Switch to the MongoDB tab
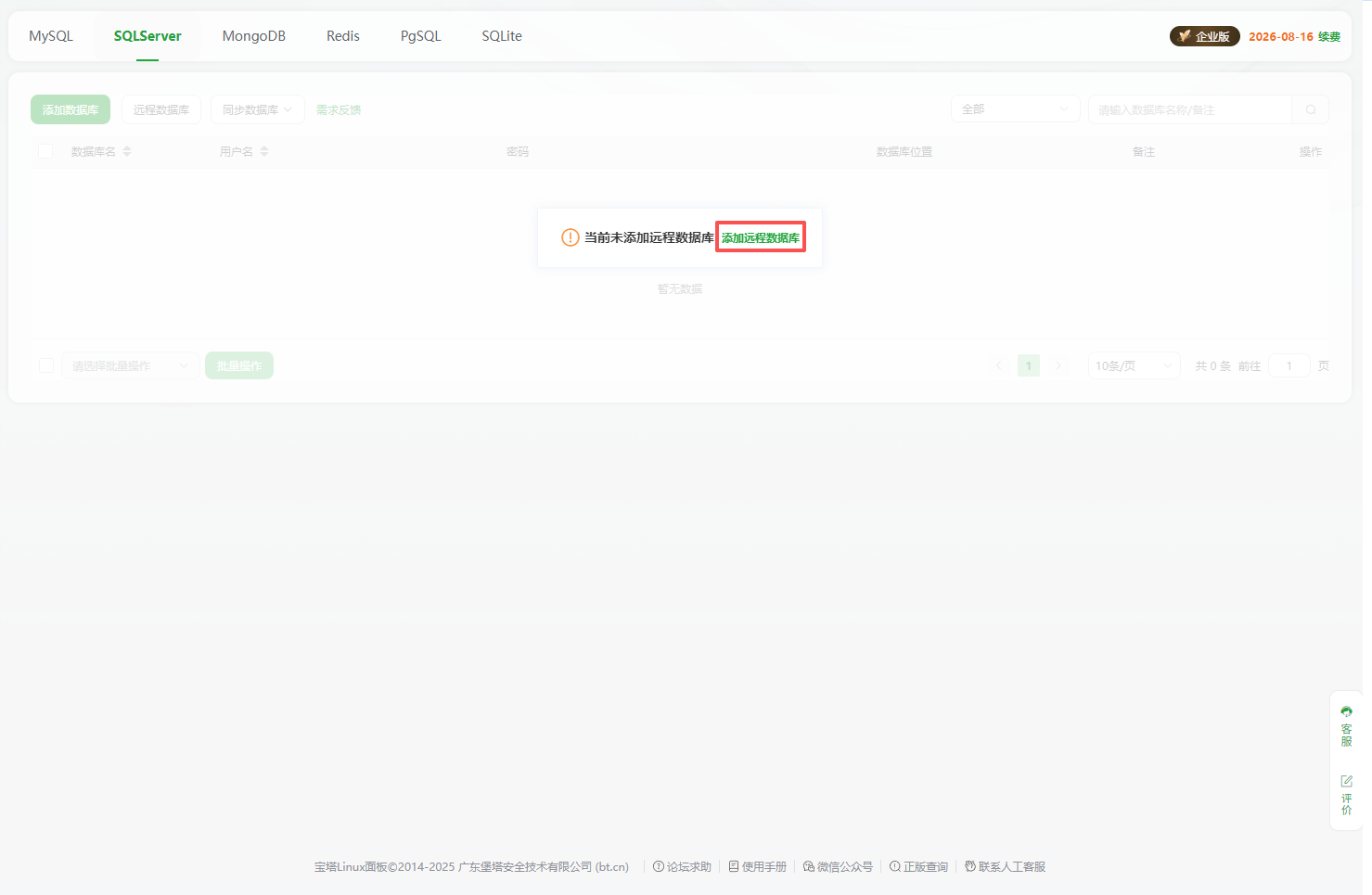The image size is (1372, 895). [253, 36]
